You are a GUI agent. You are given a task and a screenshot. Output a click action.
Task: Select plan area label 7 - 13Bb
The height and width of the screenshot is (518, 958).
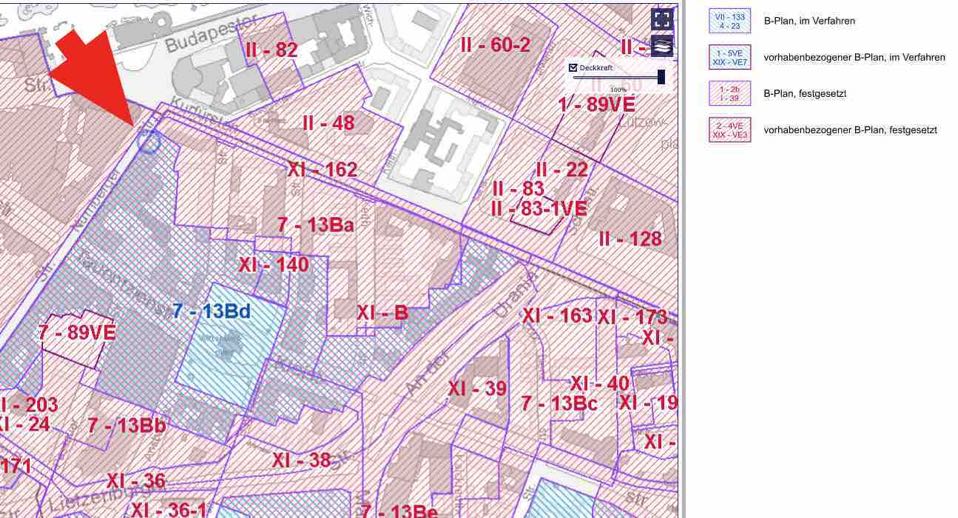tap(126, 425)
